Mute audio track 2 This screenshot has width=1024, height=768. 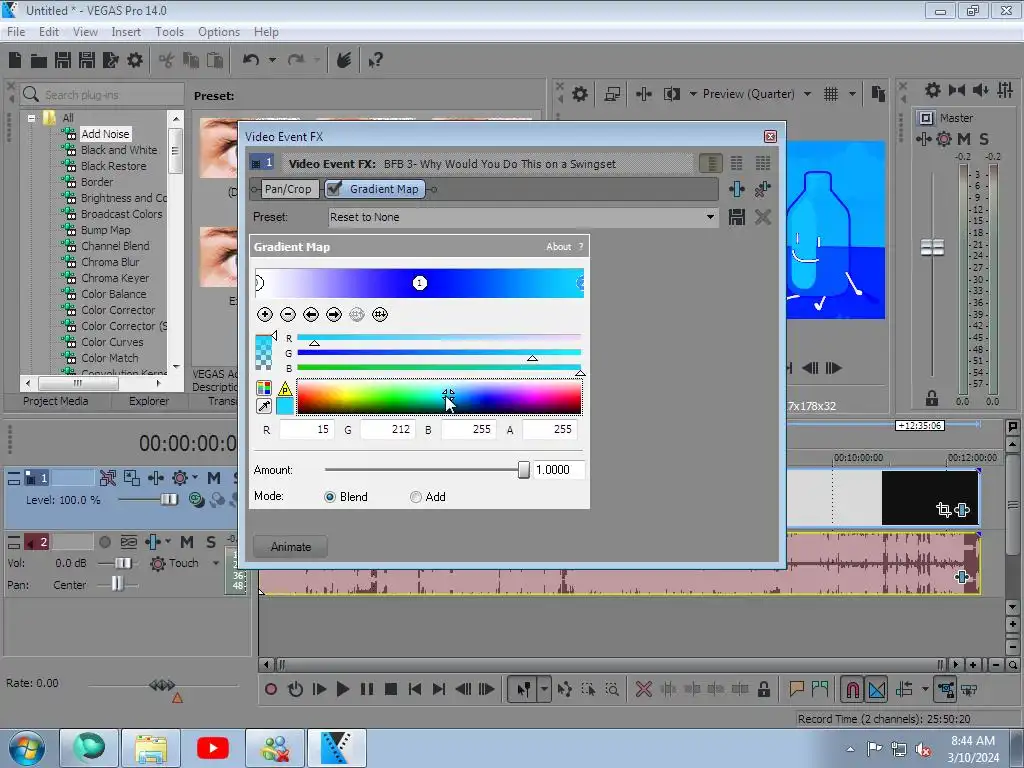(x=187, y=542)
